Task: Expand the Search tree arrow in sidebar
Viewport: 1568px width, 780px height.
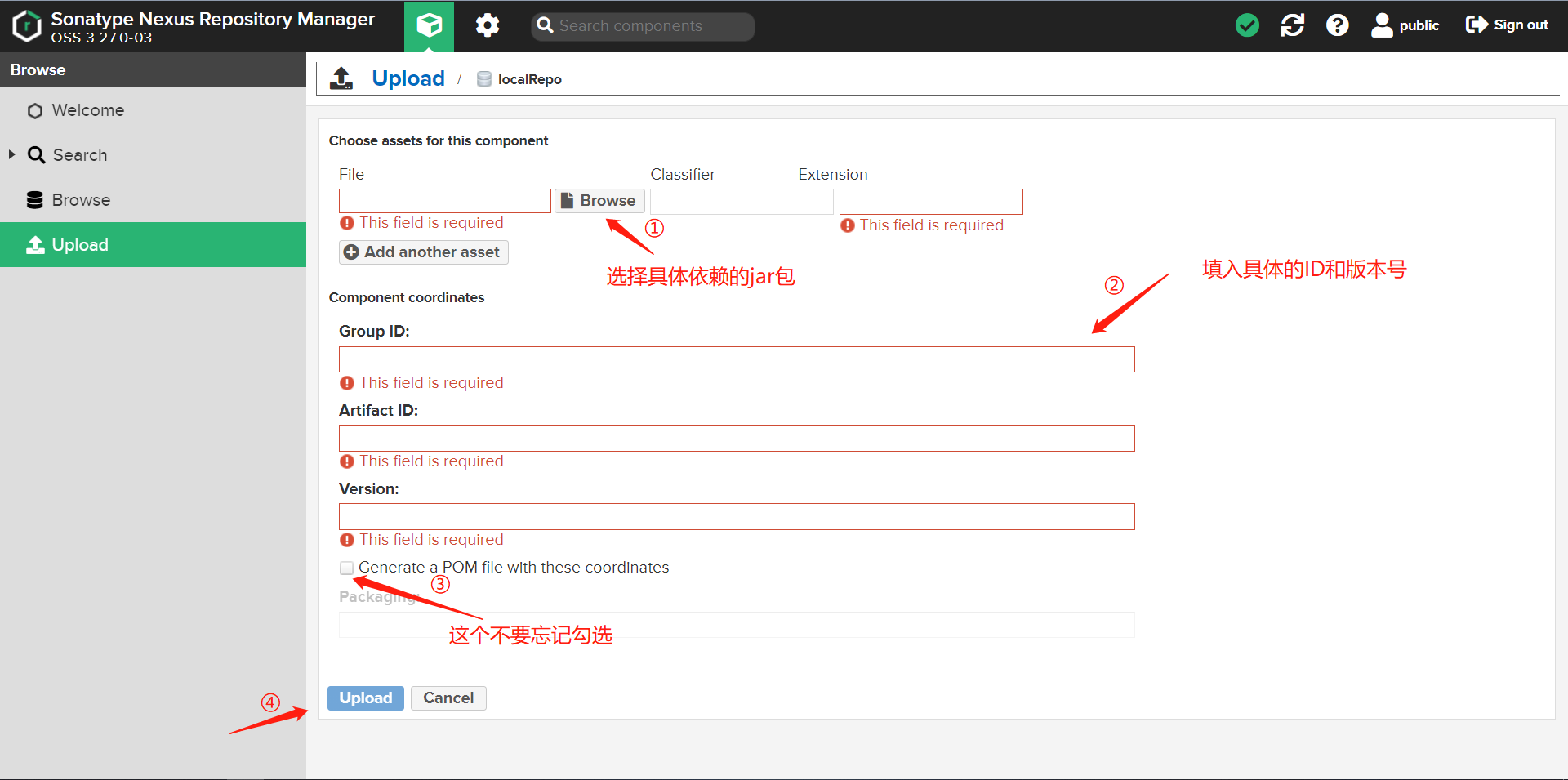Action: (x=12, y=154)
